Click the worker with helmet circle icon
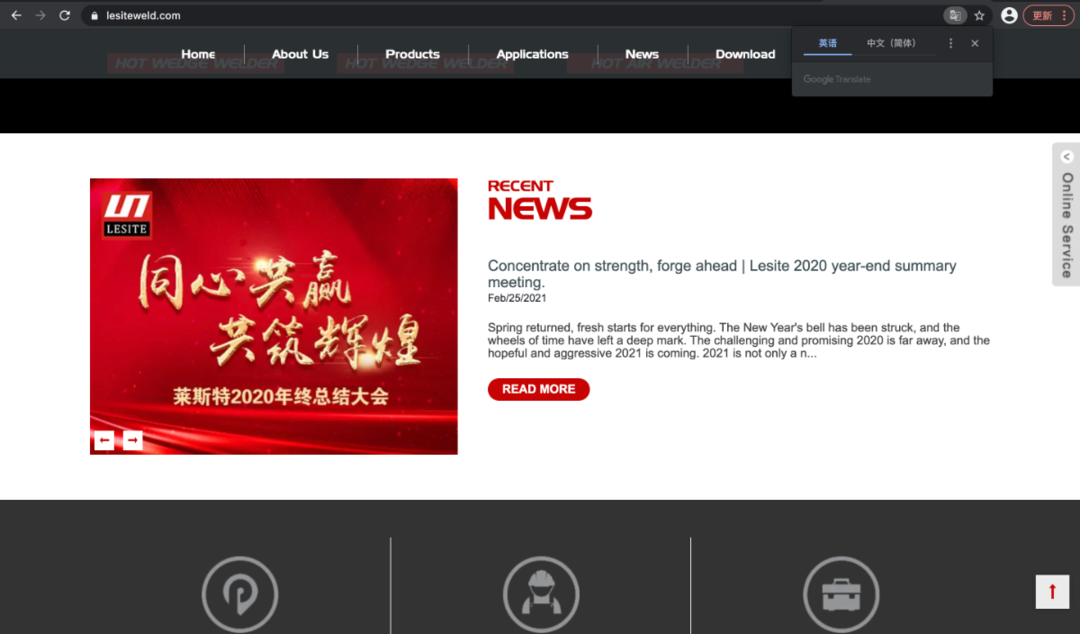1080x634 pixels. pyautogui.click(x=541, y=594)
